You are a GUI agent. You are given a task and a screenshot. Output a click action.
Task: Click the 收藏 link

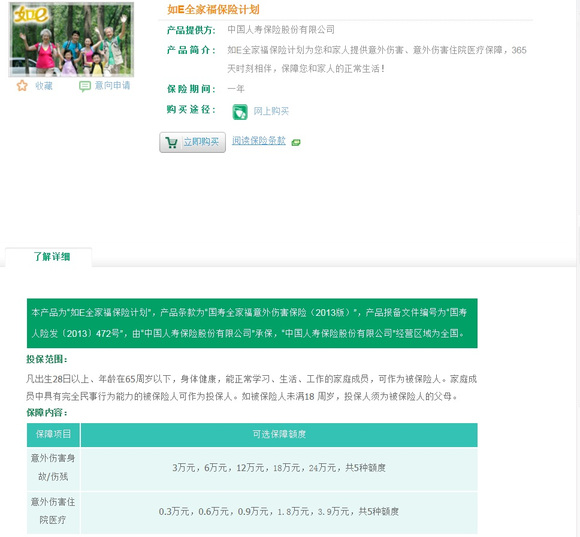[x=44, y=86]
